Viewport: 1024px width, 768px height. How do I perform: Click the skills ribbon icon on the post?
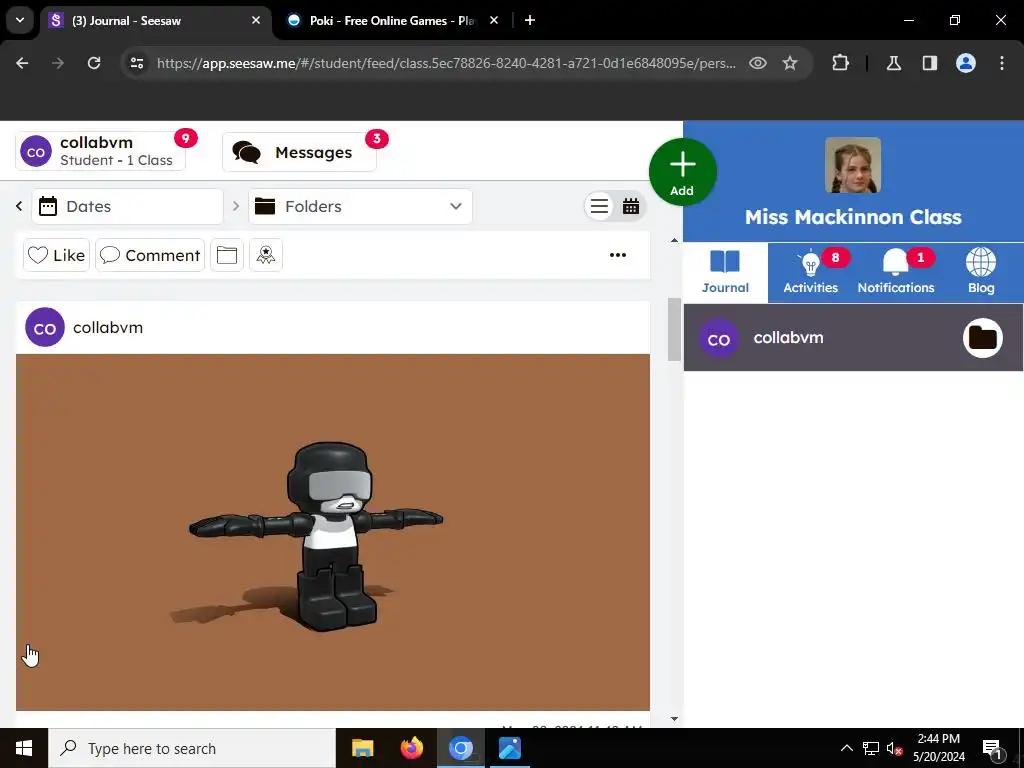coord(266,255)
